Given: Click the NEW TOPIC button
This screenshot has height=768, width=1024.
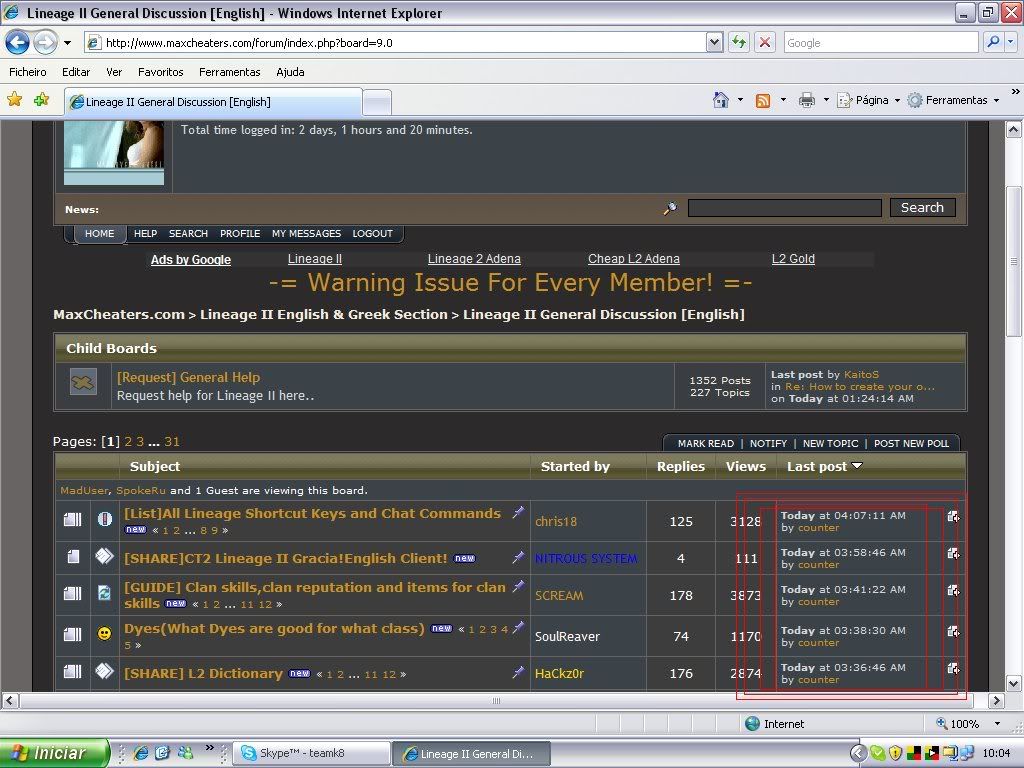Looking at the screenshot, I should coord(830,443).
